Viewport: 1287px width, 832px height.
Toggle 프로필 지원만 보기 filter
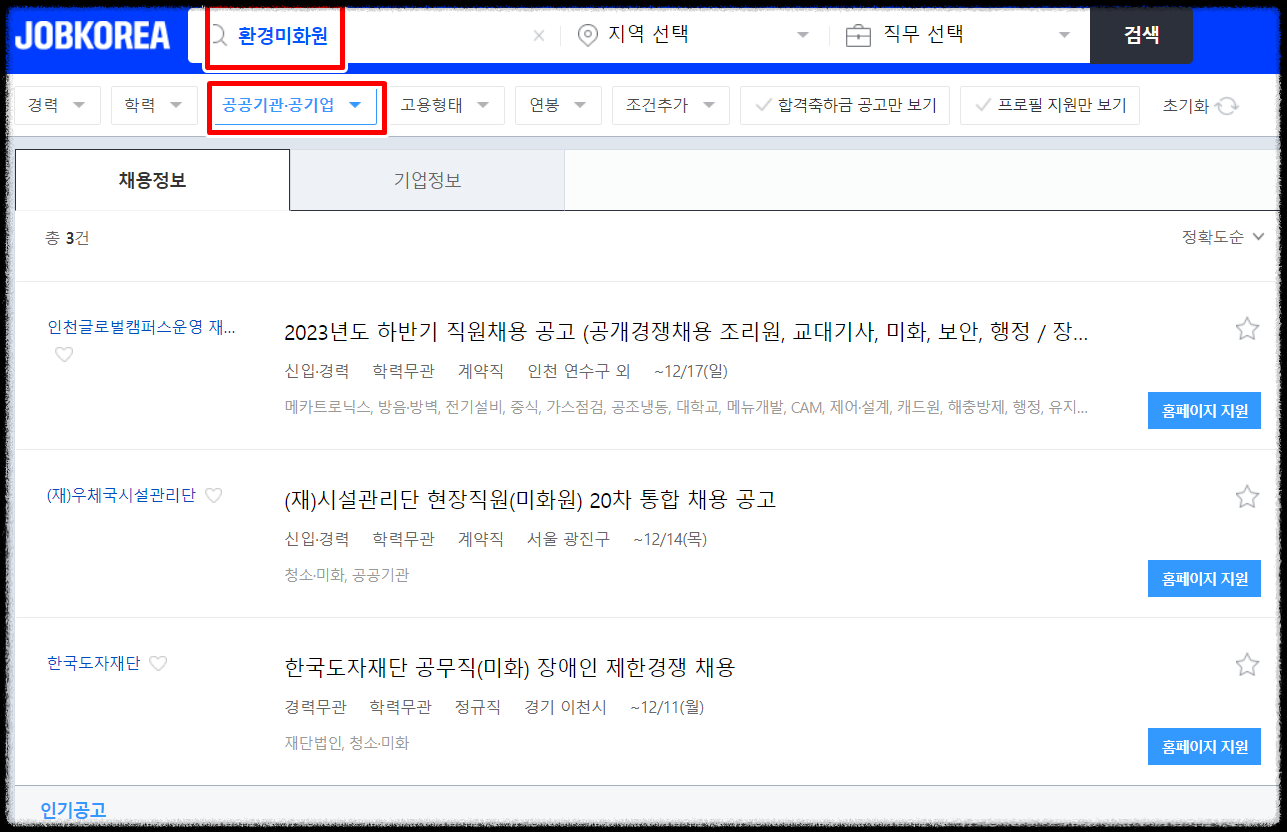(x=1050, y=105)
